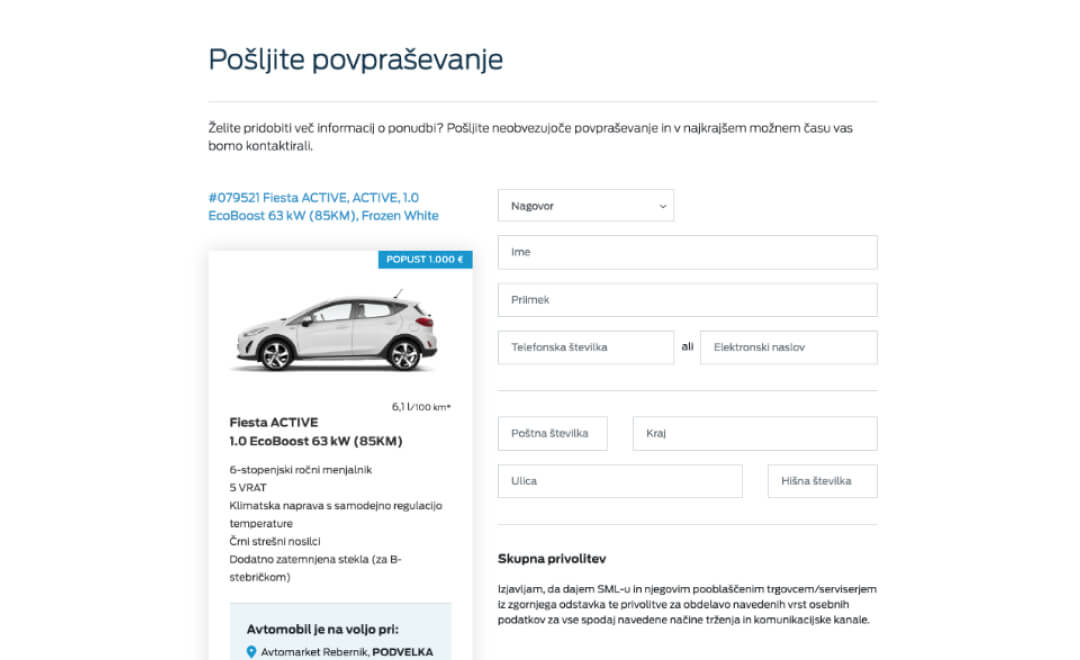Open the #079521 Fiesta ACTIVE link
The image size is (1080, 660).
pos(323,207)
